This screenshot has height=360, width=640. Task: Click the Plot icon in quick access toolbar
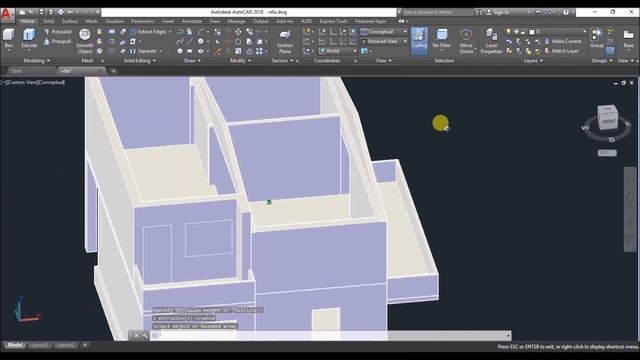tap(61, 12)
